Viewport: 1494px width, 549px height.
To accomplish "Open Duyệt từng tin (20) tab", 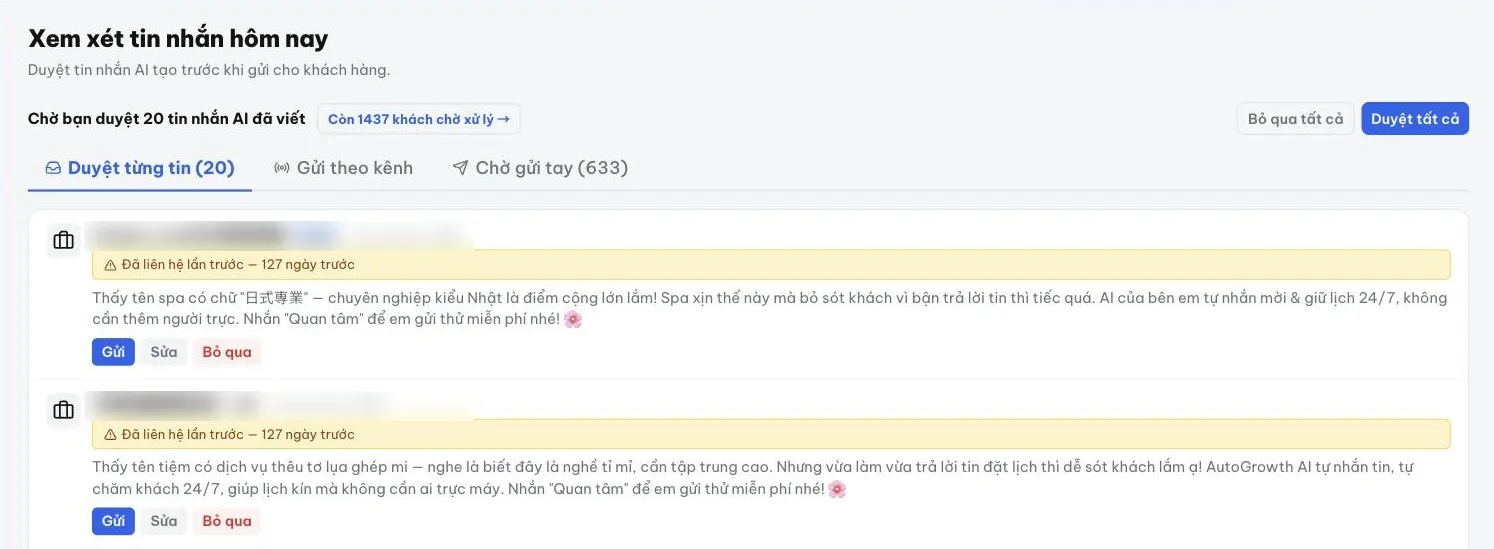I will tap(140, 168).
